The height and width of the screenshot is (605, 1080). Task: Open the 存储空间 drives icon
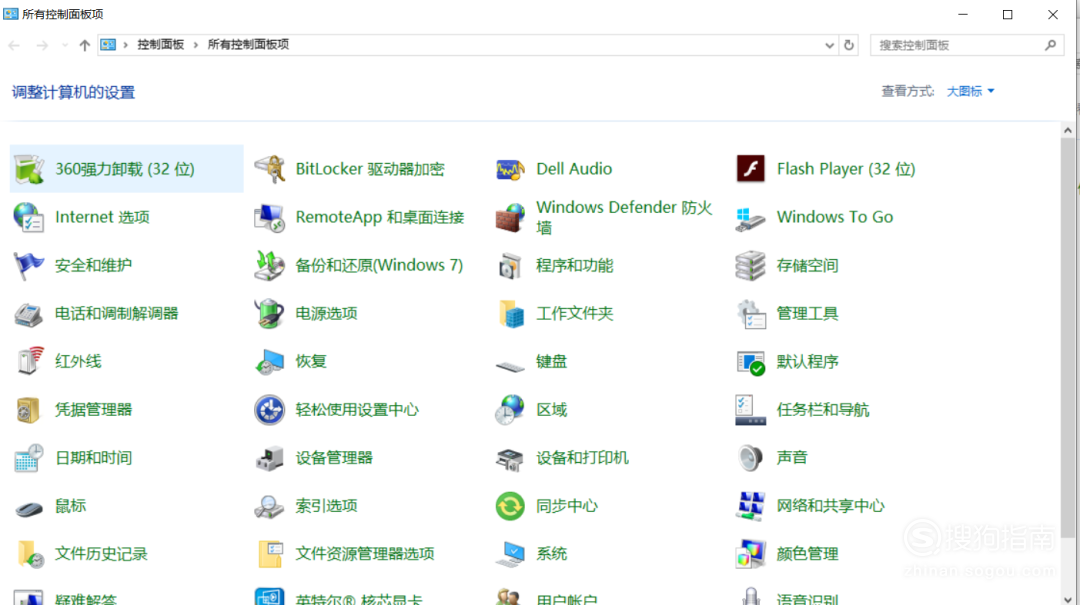(751, 266)
